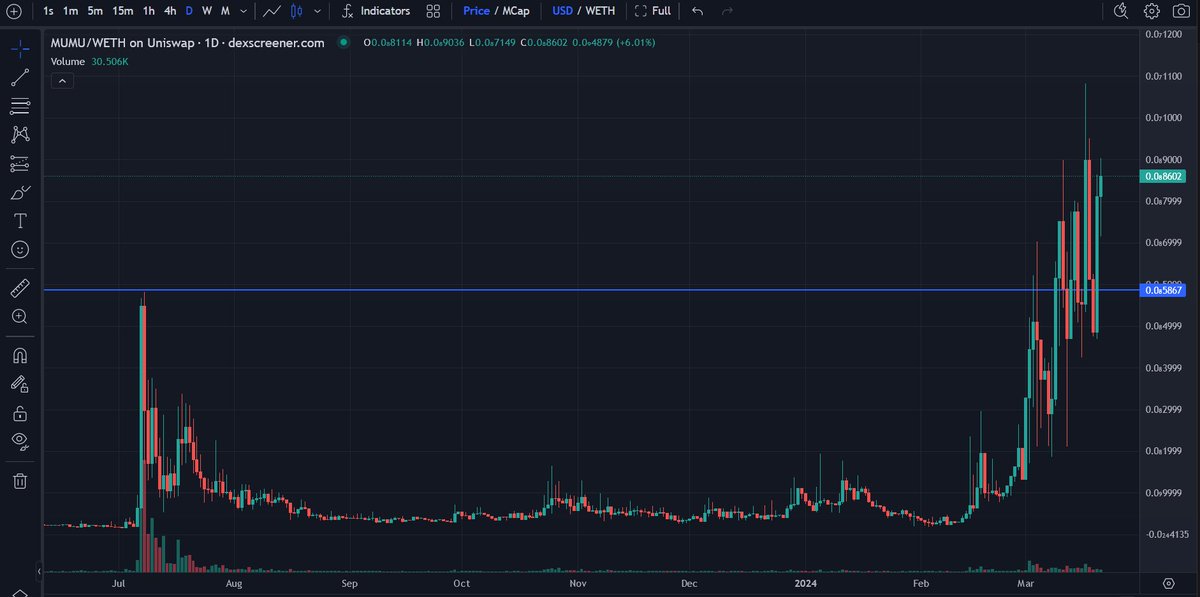The width and height of the screenshot is (1200, 597).
Task: Select the 15m time interval
Action: point(122,11)
